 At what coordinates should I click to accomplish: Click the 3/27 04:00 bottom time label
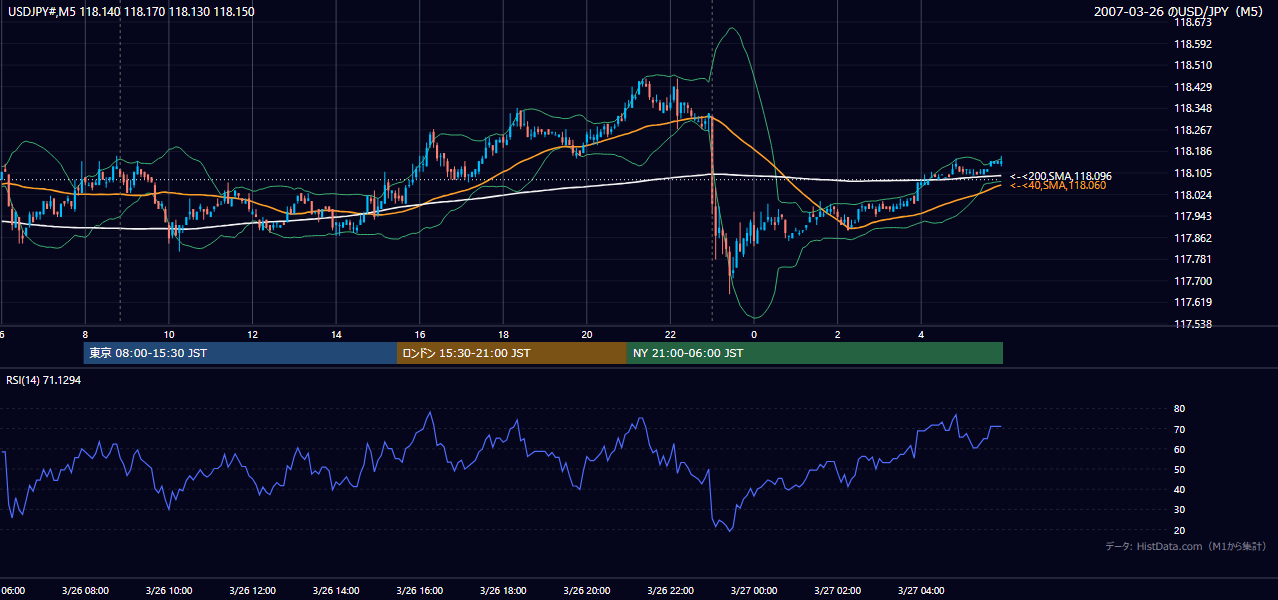[921, 591]
